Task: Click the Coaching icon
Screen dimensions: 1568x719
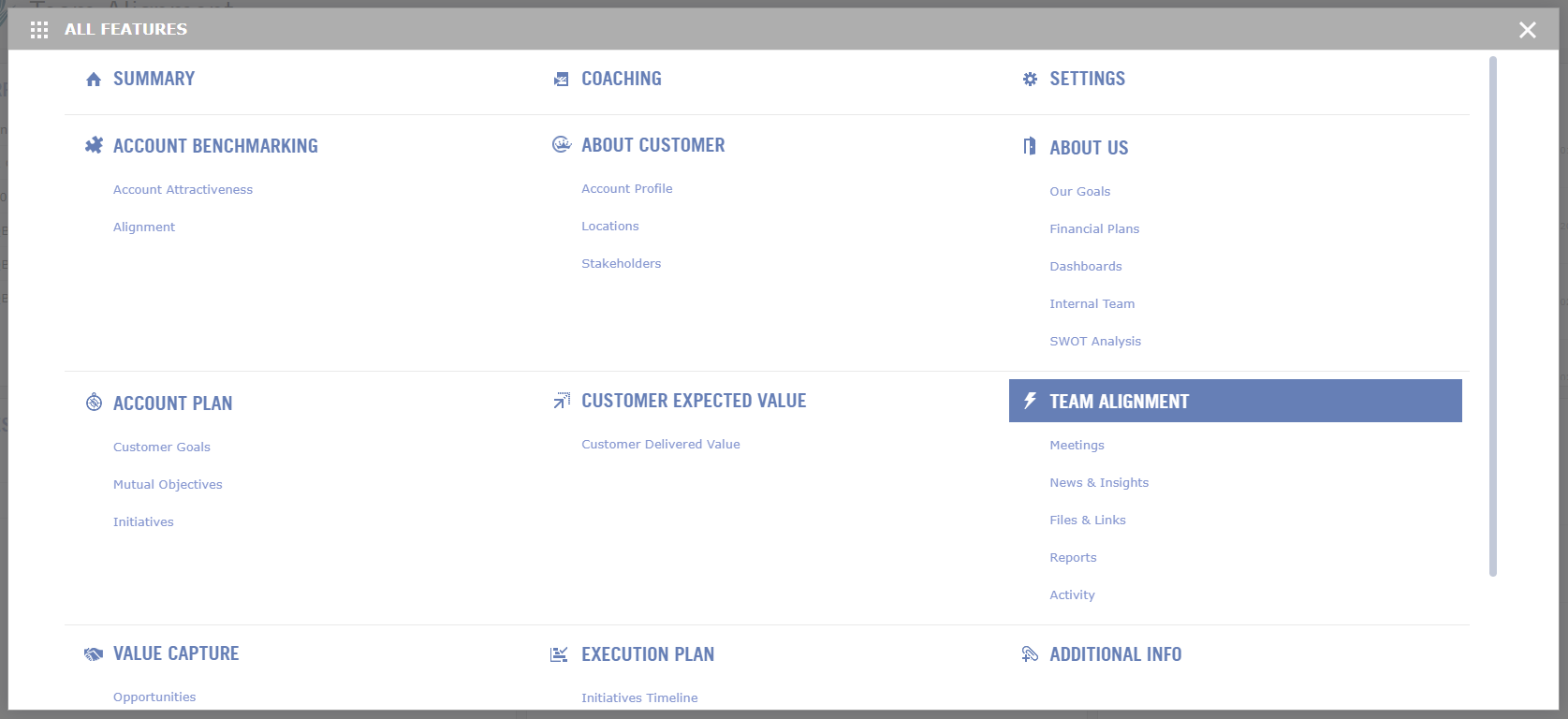Action: [x=561, y=80]
